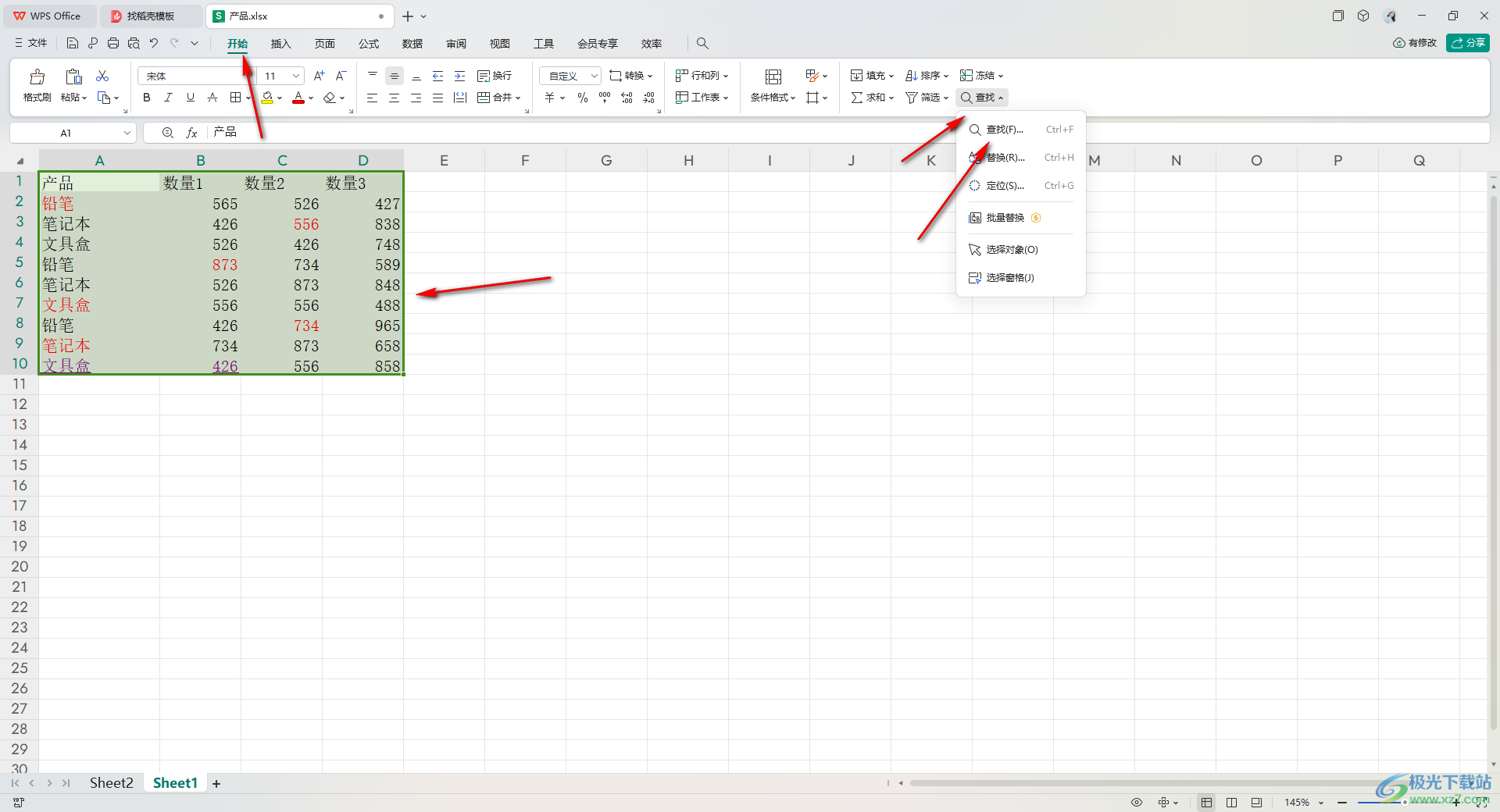Click the Undo arrow icon
The height and width of the screenshot is (812, 1500).
point(154,43)
